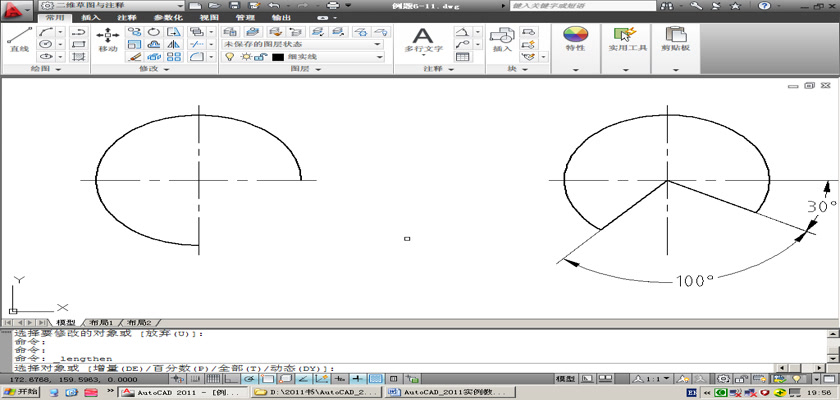Click the Save icon in quick access toolbar
The image size is (840, 400).
(234, 5)
